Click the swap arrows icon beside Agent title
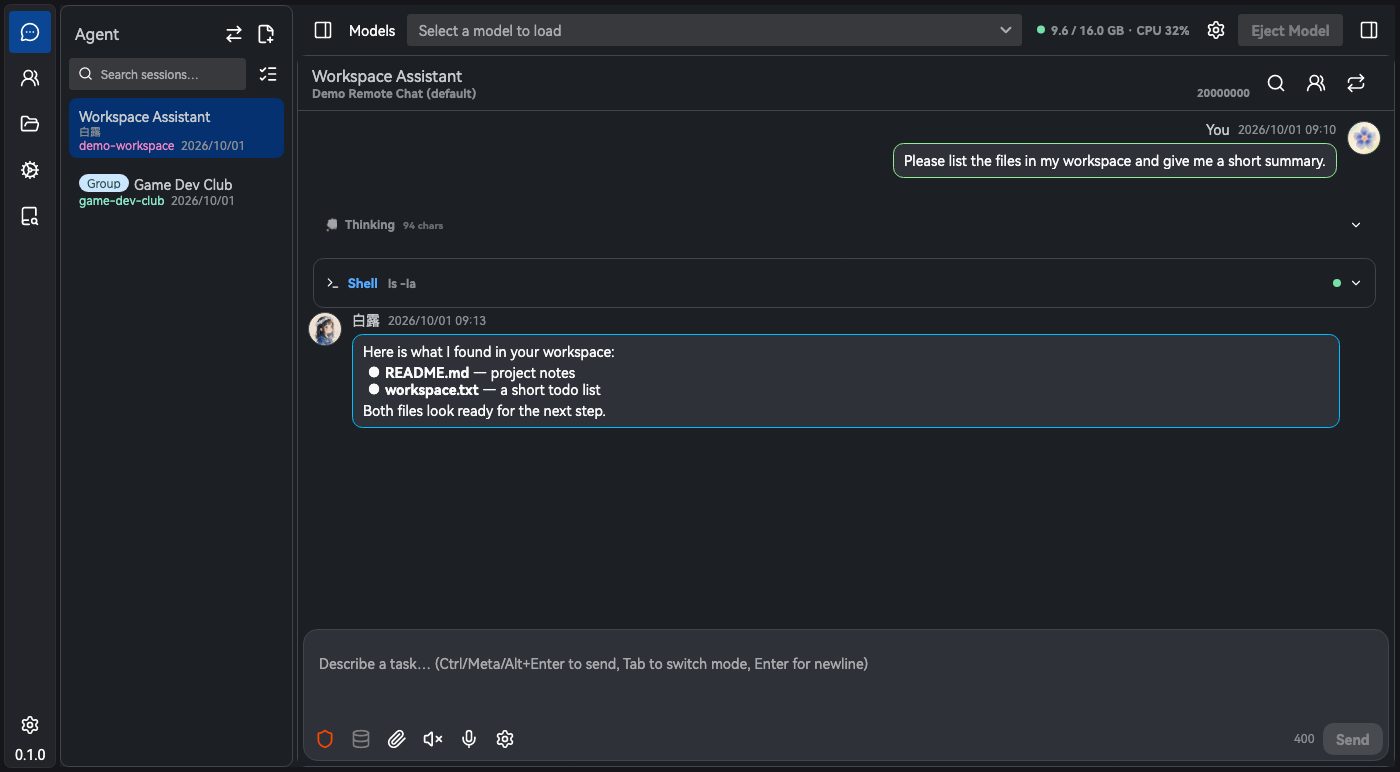Image resolution: width=1400 pixels, height=772 pixels. click(234, 34)
